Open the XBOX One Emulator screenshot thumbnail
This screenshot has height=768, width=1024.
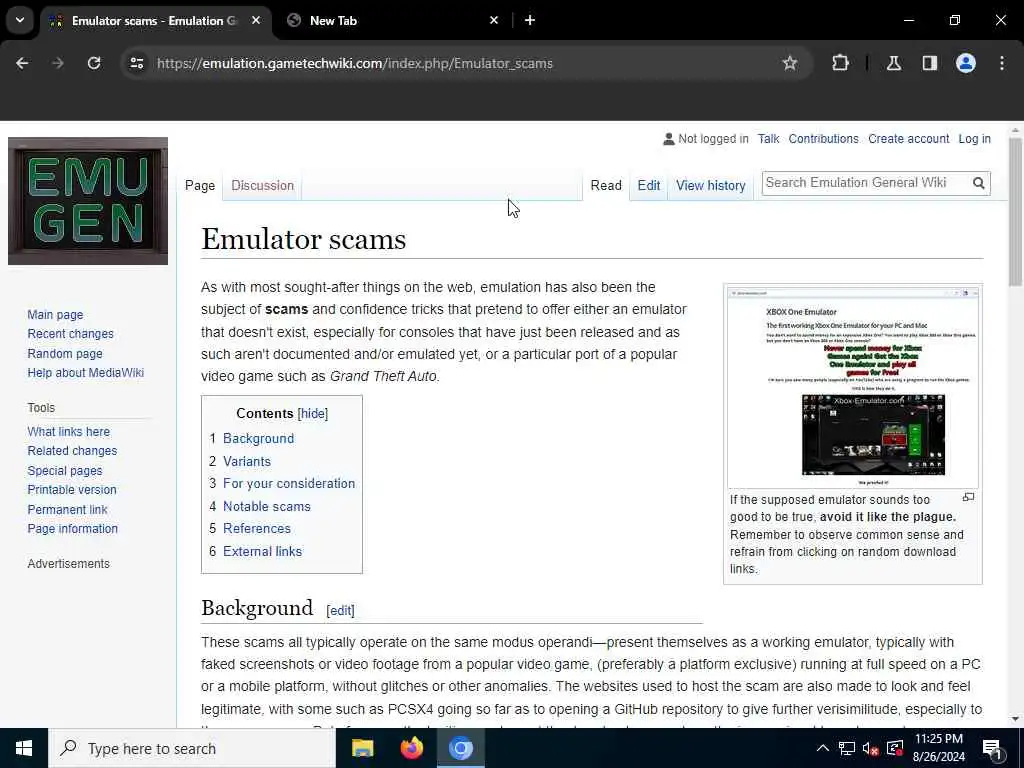[x=852, y=387]
